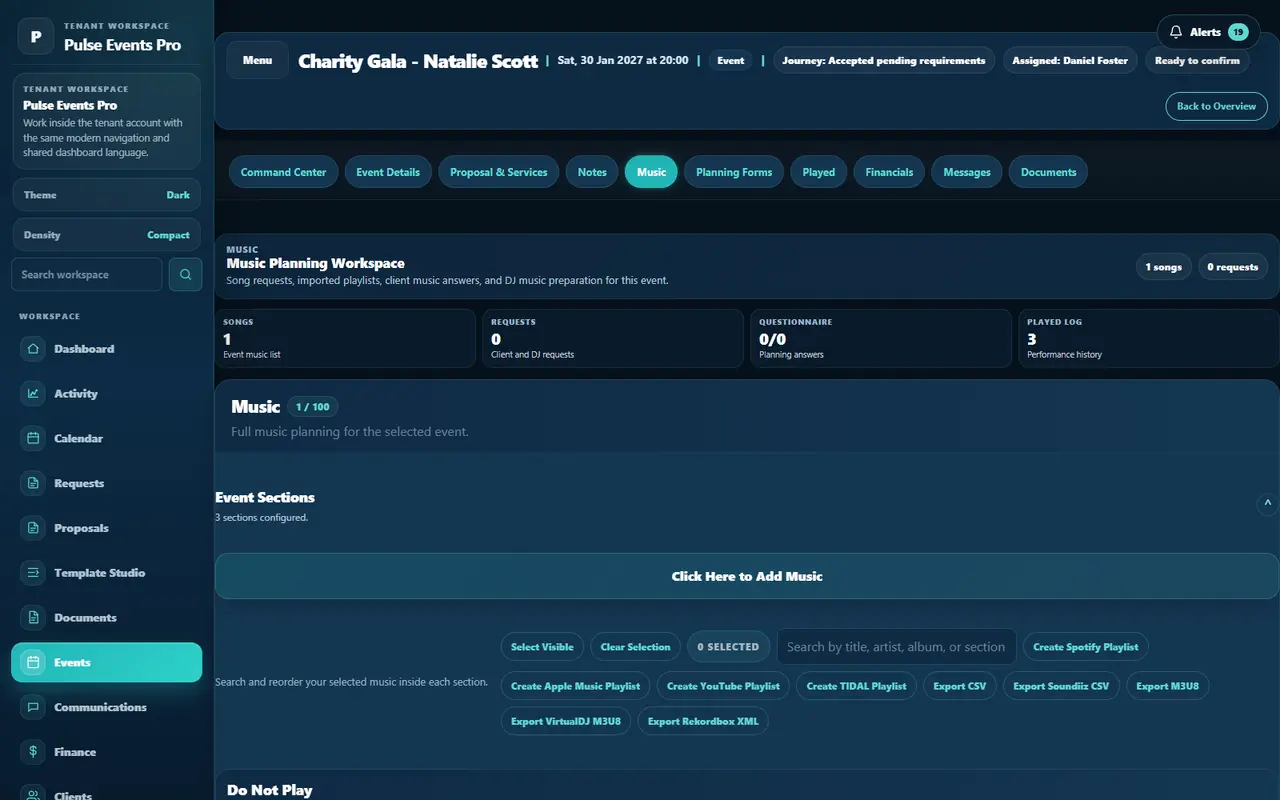Collapse the Event Sections panel chevron
This screenshot has height=800, width=1280.
click(x=1267, y=503)
